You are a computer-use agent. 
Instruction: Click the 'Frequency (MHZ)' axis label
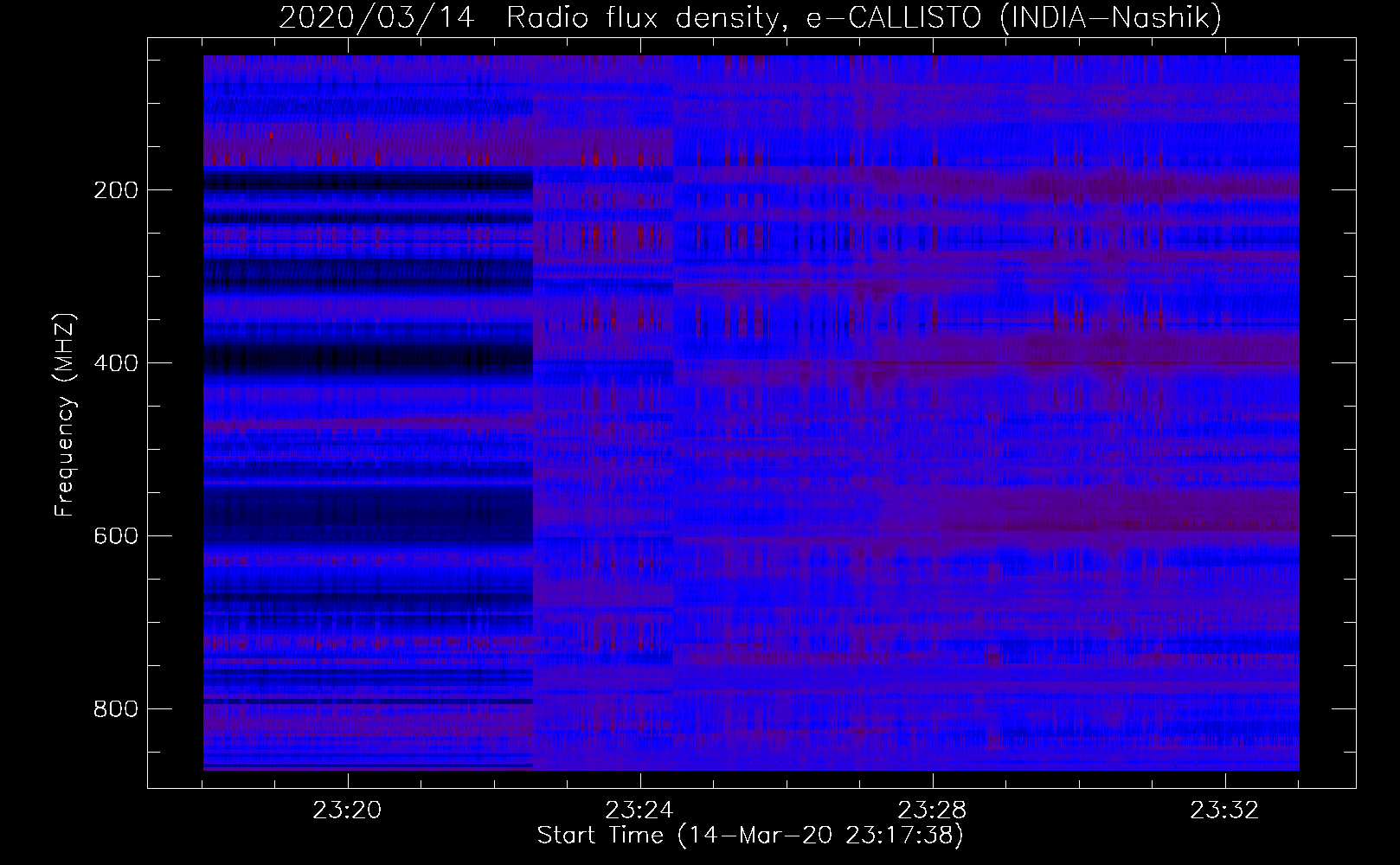click(x=65, y=415)
